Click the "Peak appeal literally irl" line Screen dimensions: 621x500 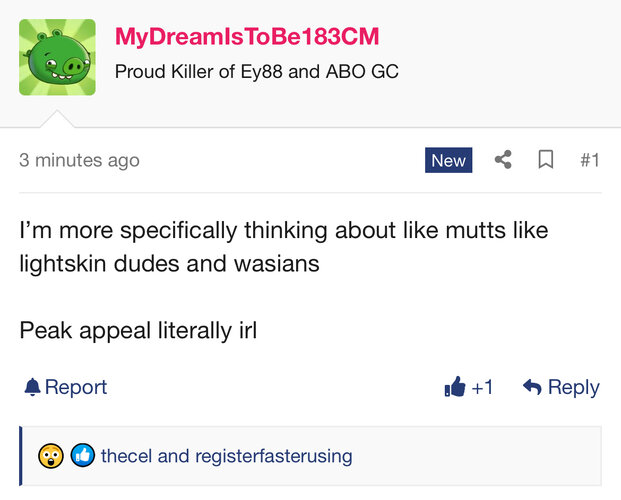(x=138, y=330)
